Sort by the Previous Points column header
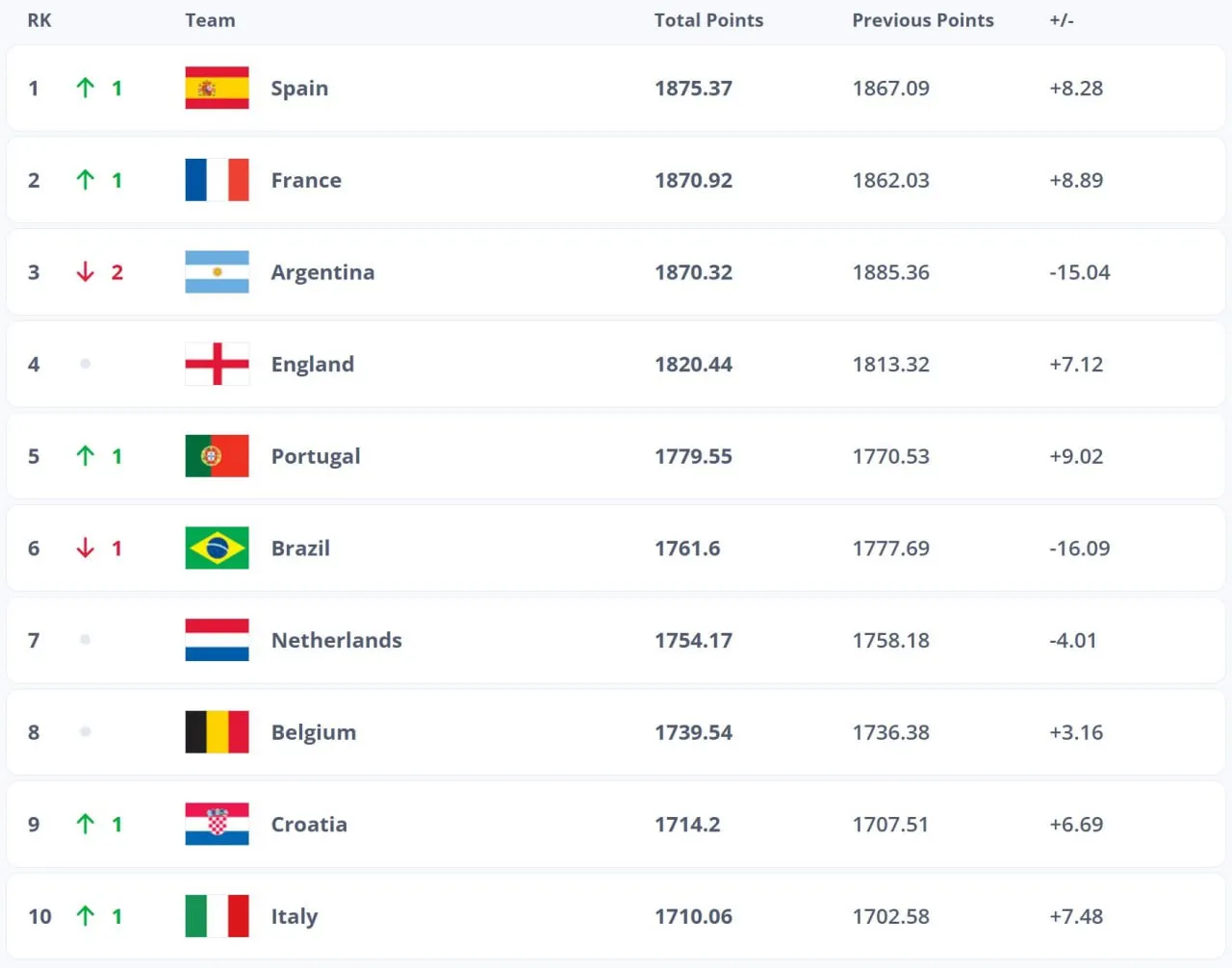The image size is (1232, 968). [x=922, y=20]
